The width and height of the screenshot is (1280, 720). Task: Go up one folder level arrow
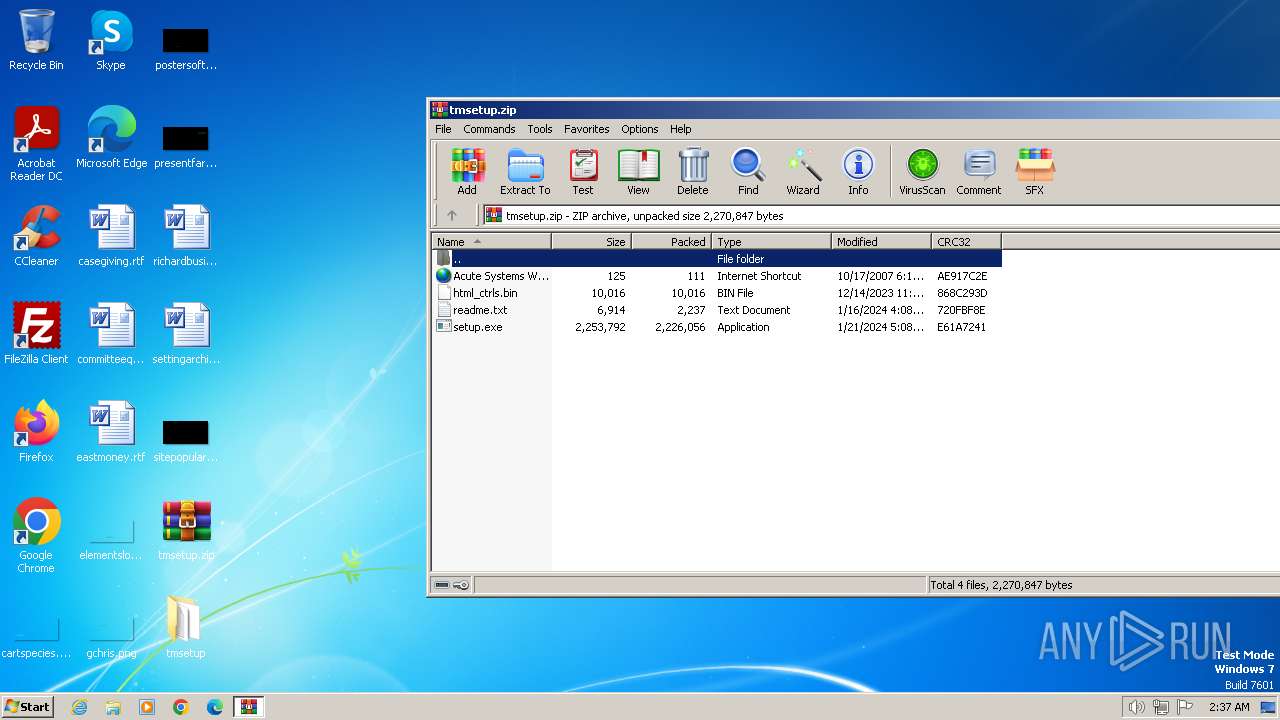click(x=452, y=215)
